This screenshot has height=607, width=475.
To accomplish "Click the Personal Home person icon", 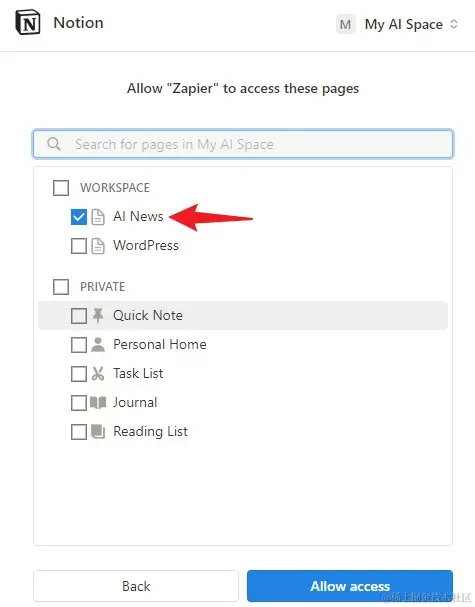I will (x=98, y=345).
